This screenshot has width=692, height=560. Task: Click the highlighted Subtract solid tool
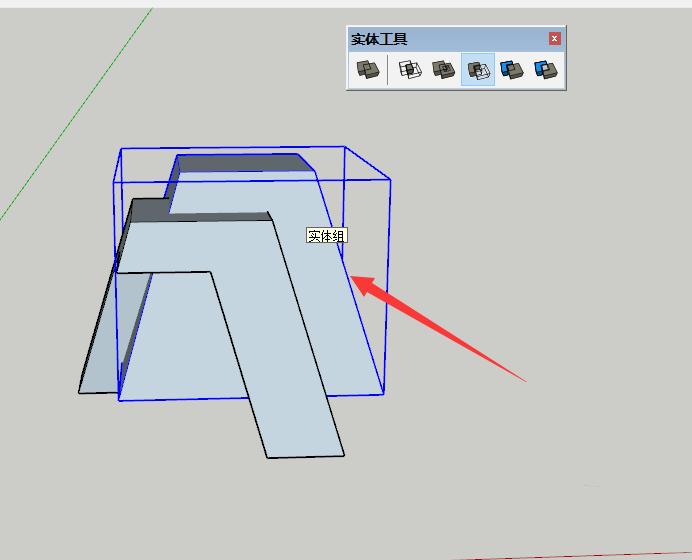pyautogui.click(x=477, y=70)
